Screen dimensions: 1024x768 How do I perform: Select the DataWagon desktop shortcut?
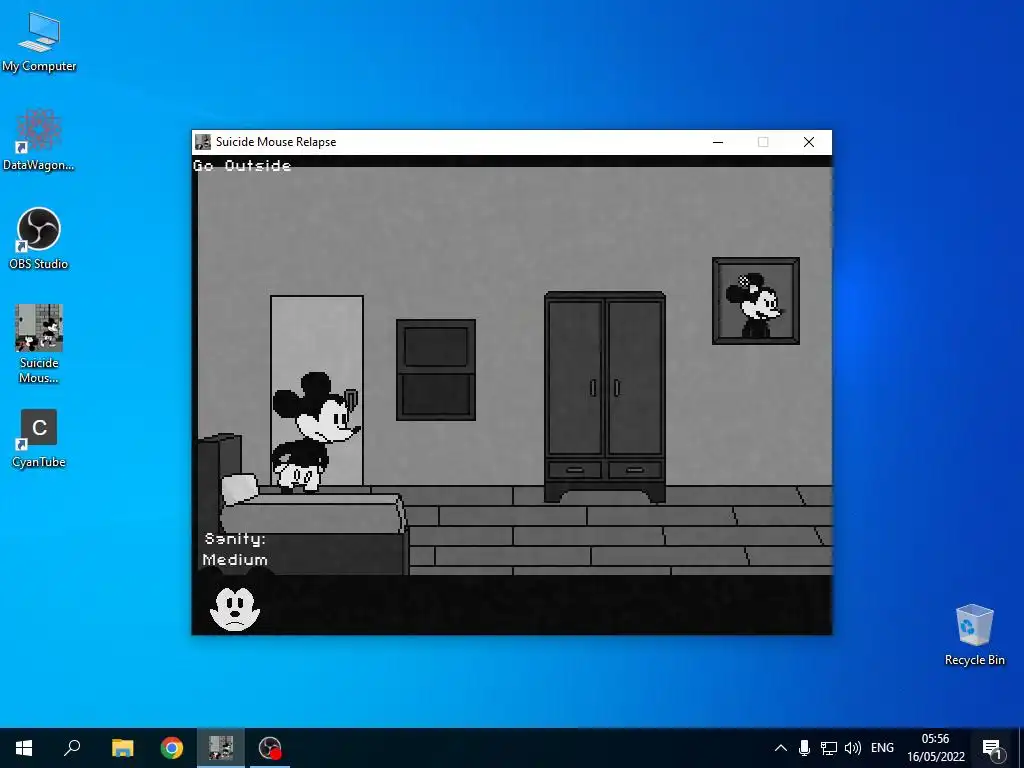tap(39, 140)
